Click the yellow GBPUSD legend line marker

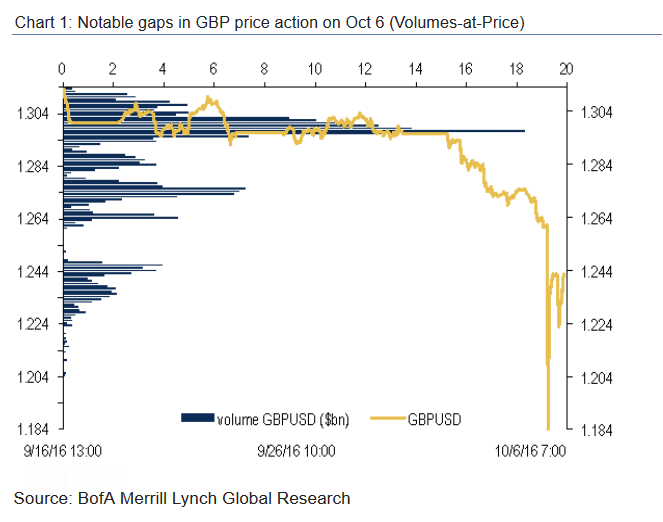click(387, 416)
